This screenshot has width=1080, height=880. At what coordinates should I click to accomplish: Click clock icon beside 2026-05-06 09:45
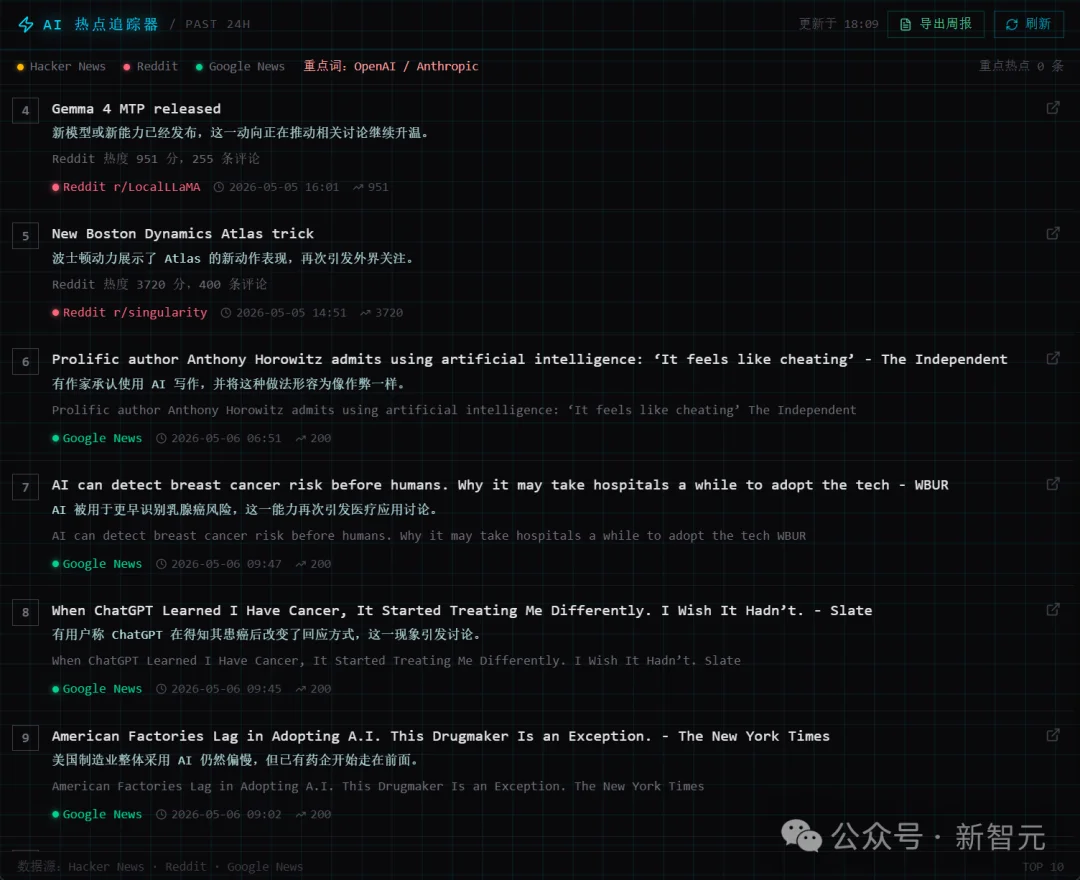coord(161,689)
